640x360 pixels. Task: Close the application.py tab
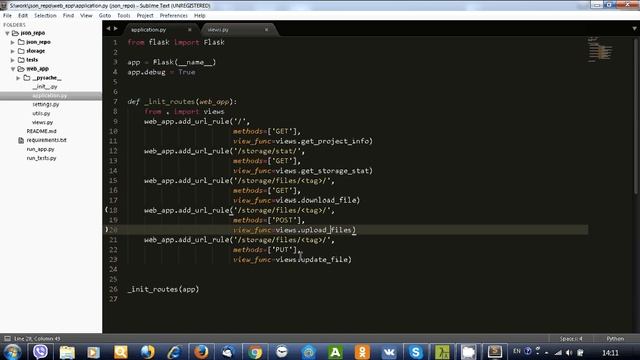point(189,30)
